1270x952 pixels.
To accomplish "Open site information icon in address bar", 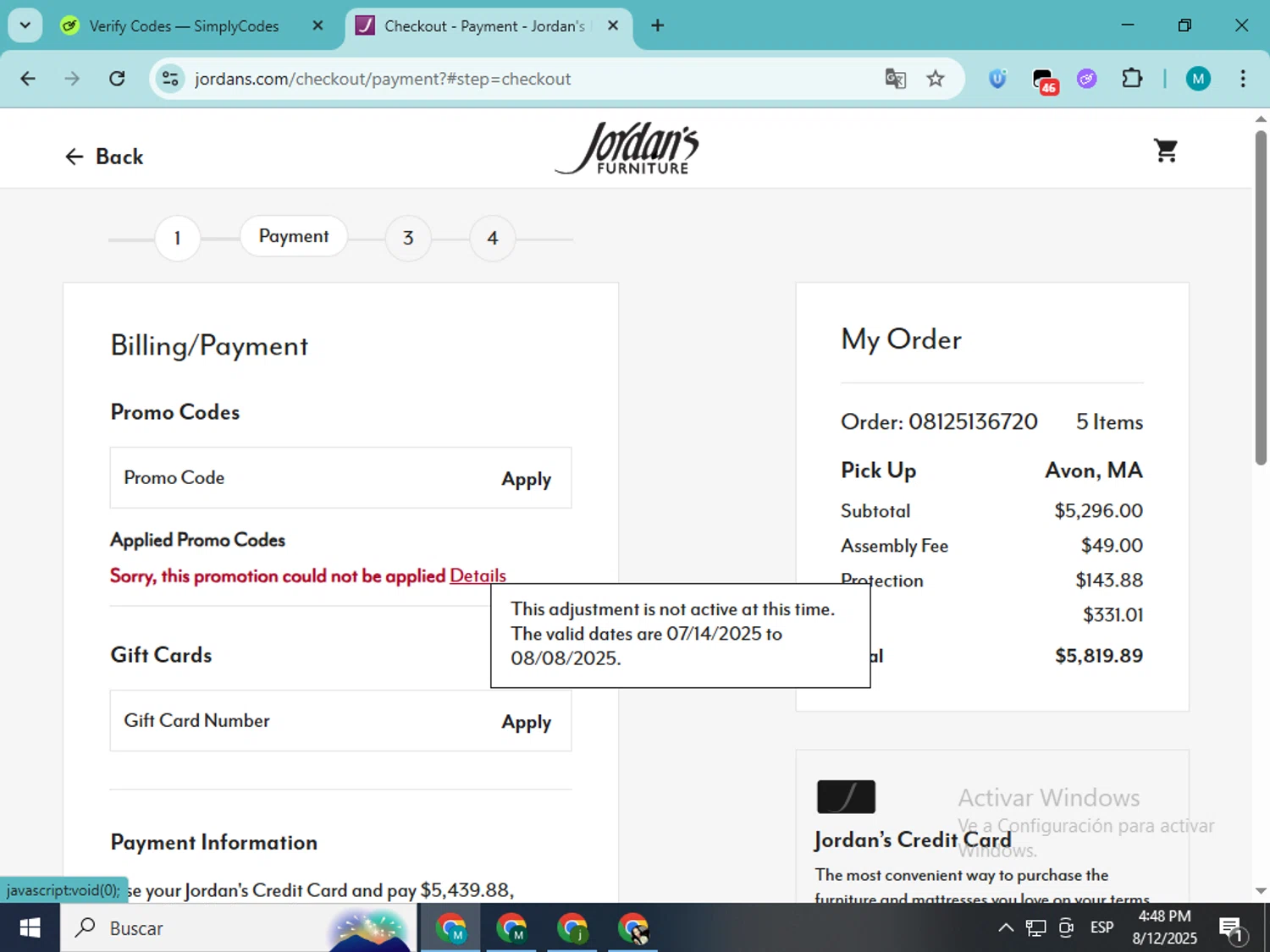I will [170, 79].
